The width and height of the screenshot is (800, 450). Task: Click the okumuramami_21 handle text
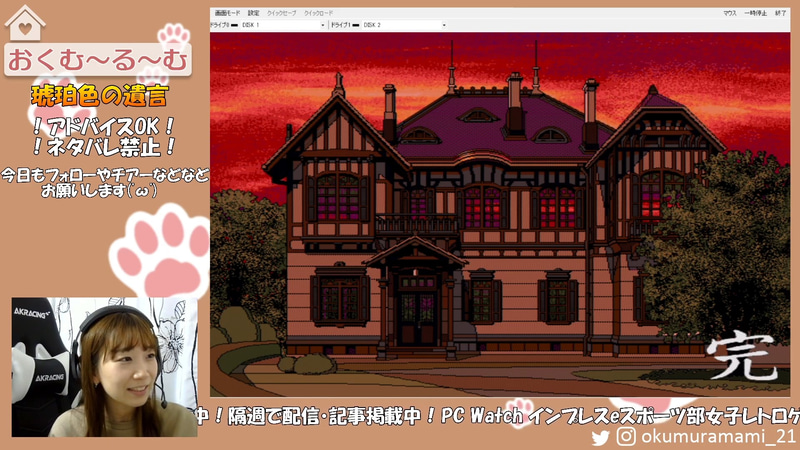coord(718,437)
